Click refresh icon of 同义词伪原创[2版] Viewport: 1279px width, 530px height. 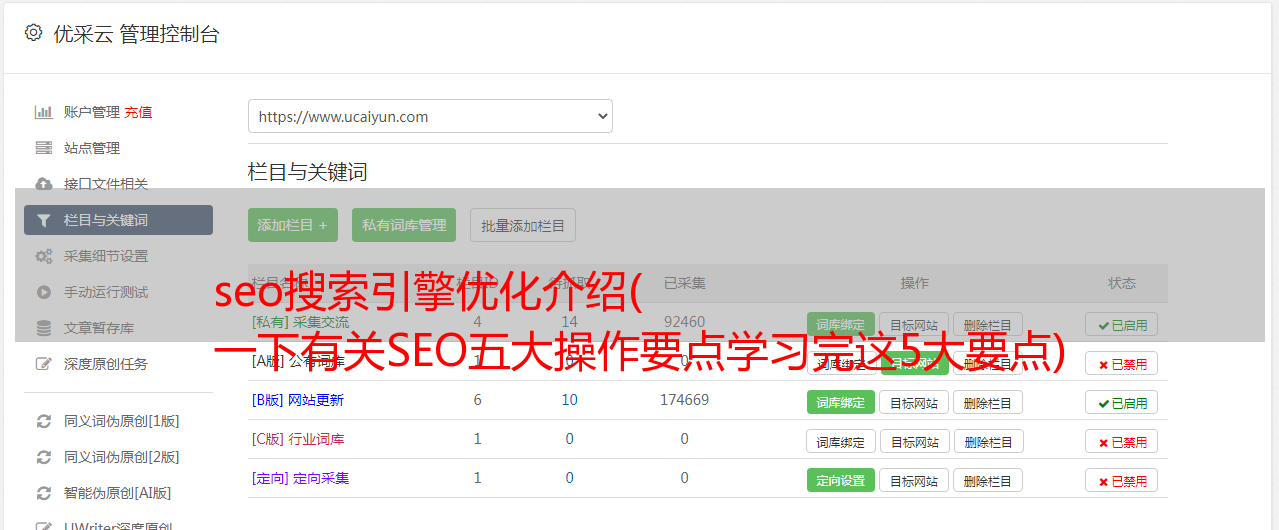(x=44, y=457)
